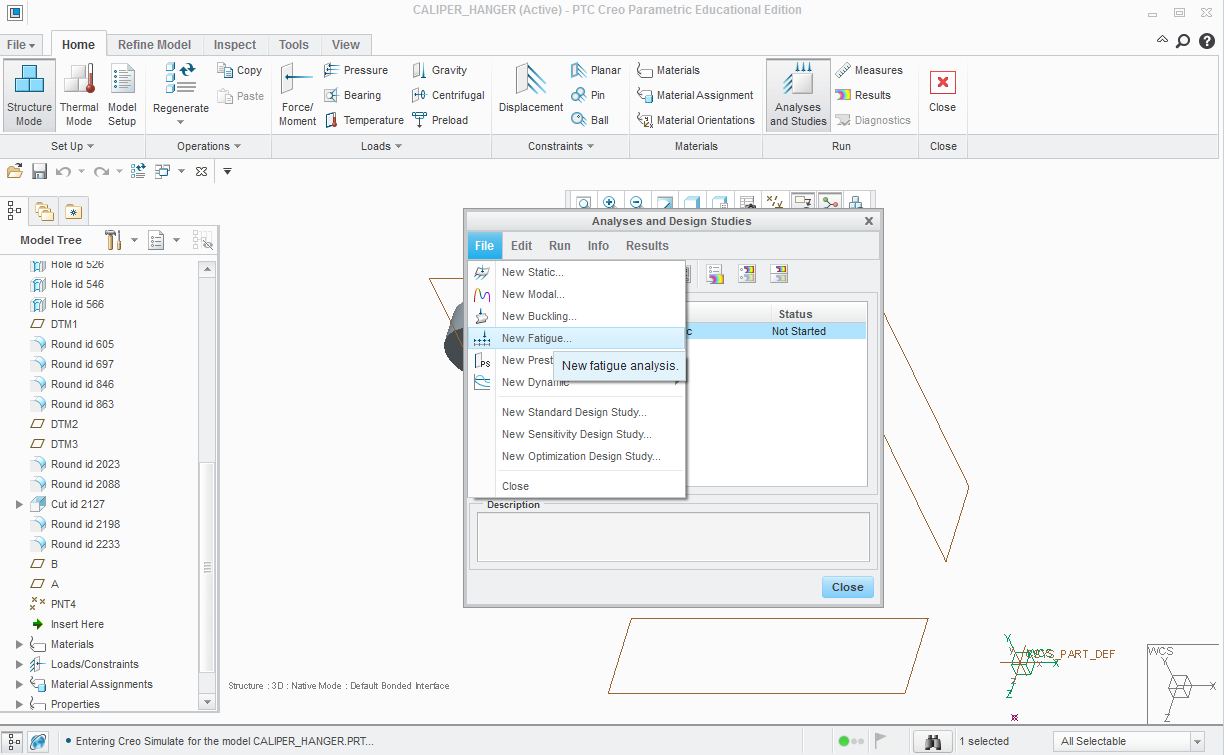Expand the Material Assignments tree node
1224x755 pixels.
[x=19, y=684]
